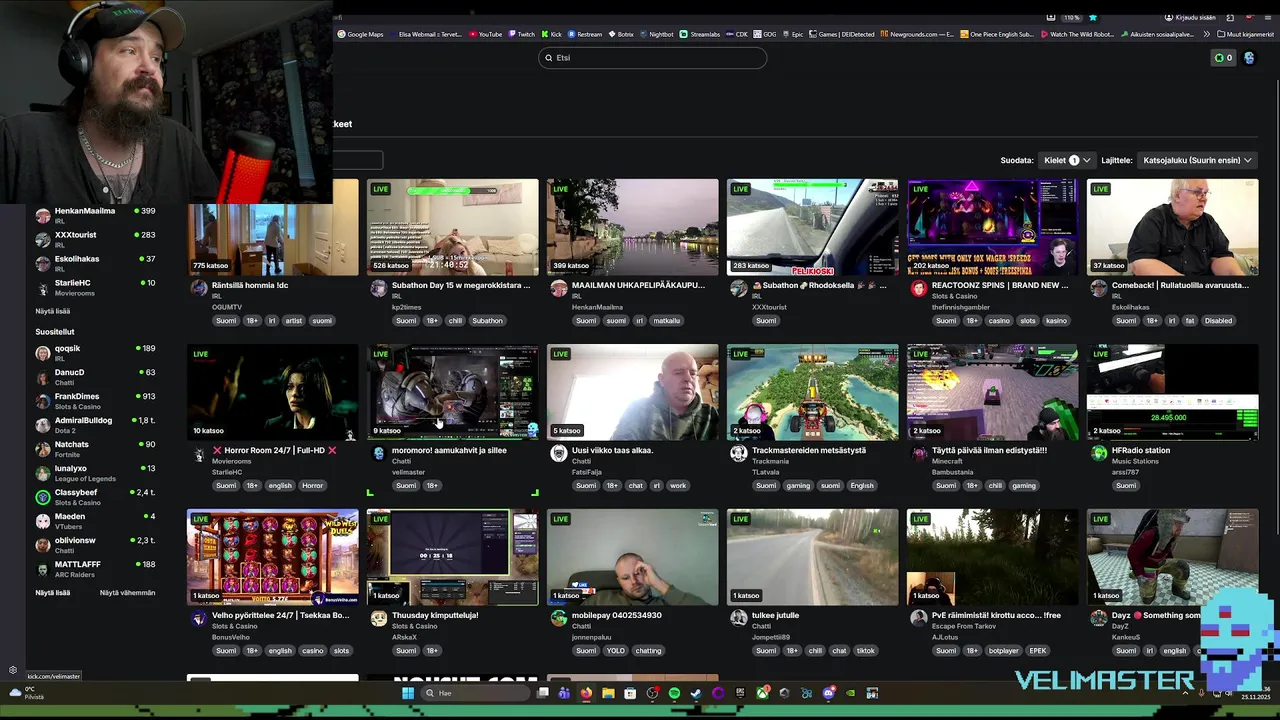Click the Firefox bookmark star icon
The image size is (1280, 720).
click(x=1092, y=17)
